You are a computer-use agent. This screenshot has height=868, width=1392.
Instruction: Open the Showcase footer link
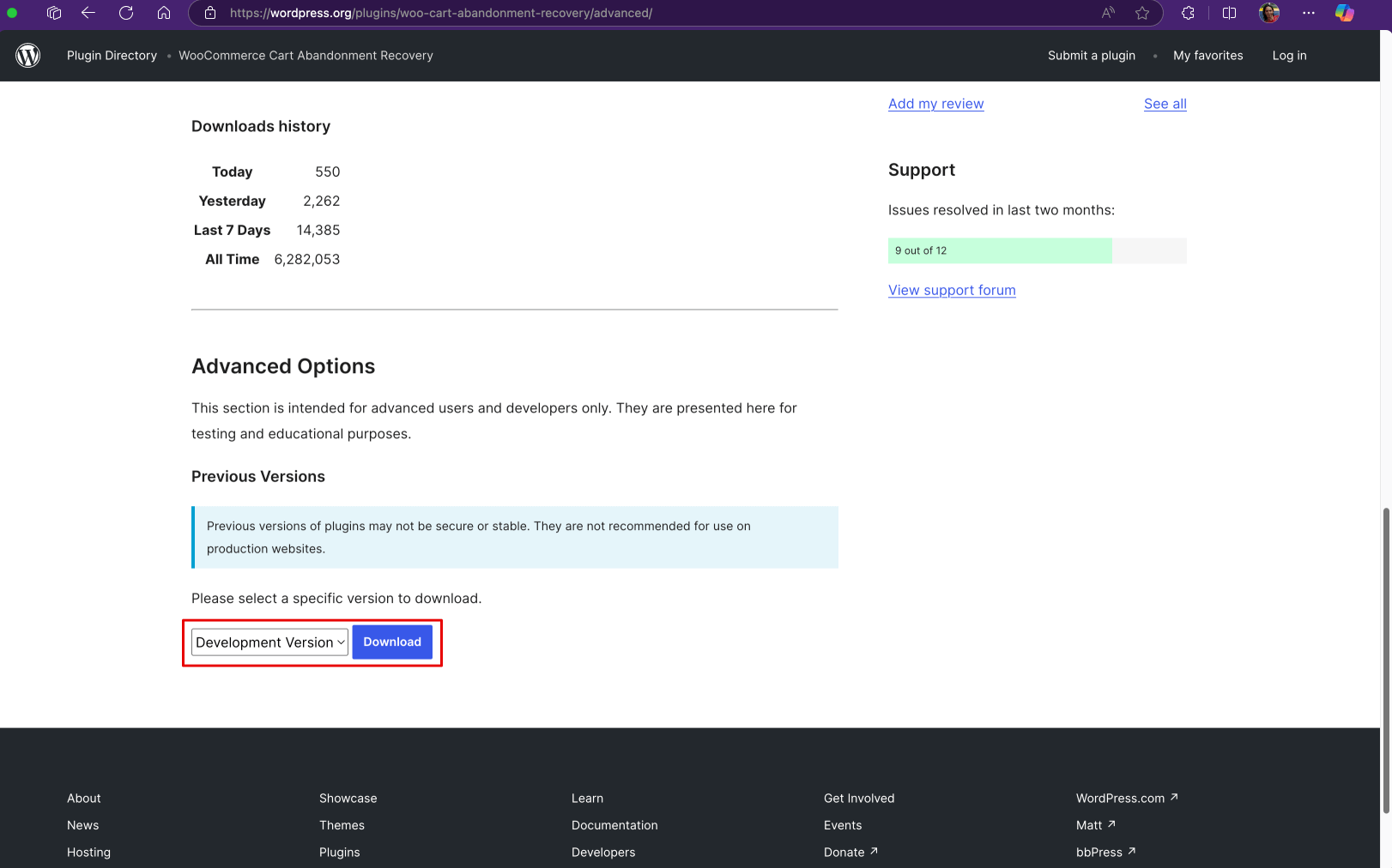pyautogui.click(x=348, y=799)
